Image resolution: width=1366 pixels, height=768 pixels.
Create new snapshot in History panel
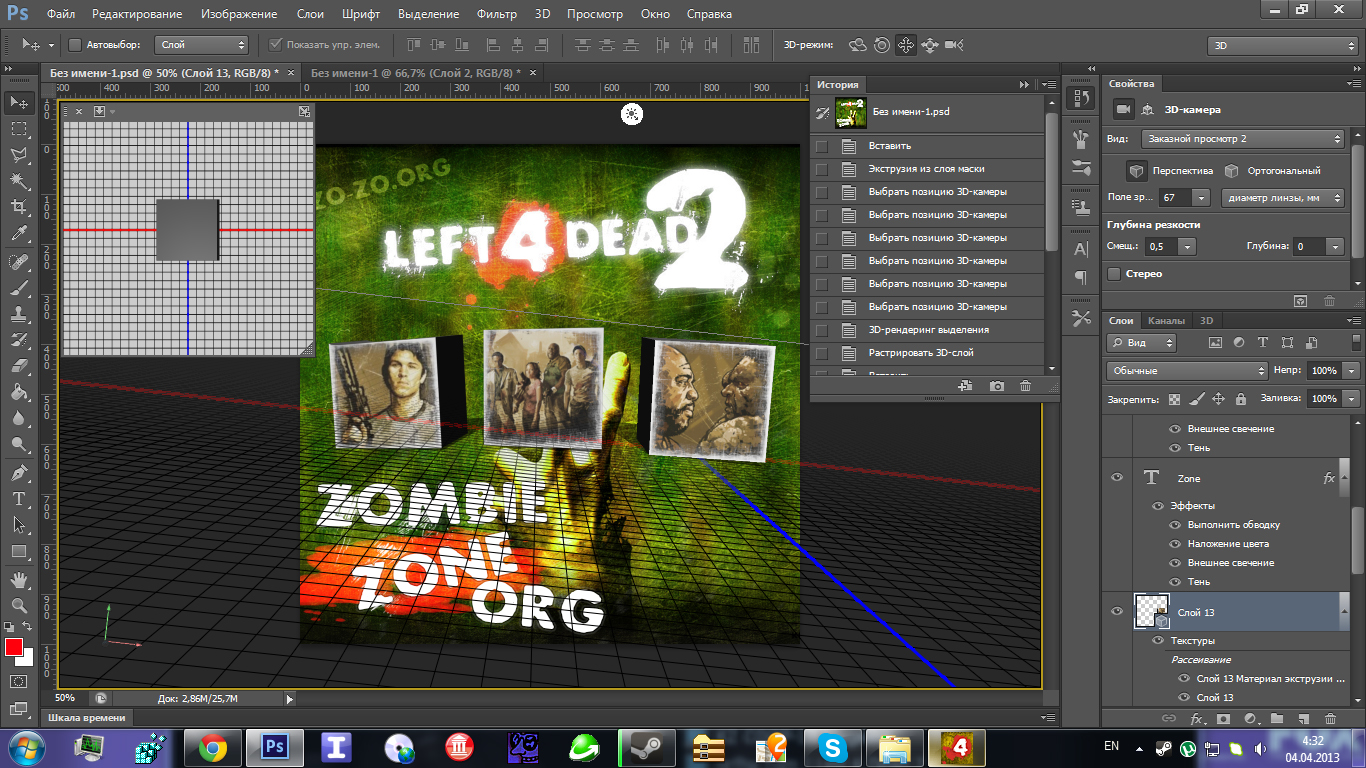click(997, 386)
